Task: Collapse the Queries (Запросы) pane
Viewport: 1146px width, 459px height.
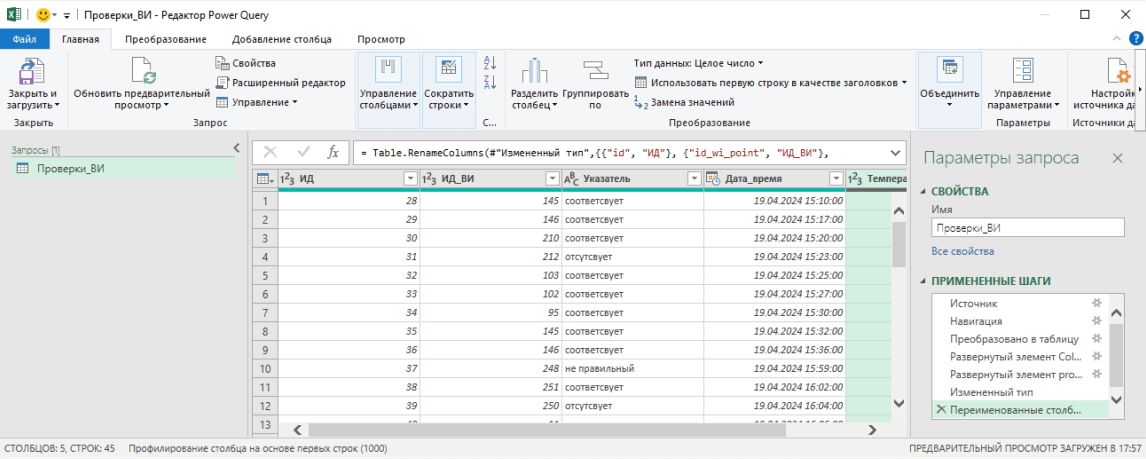Action: tap(236, 149)
